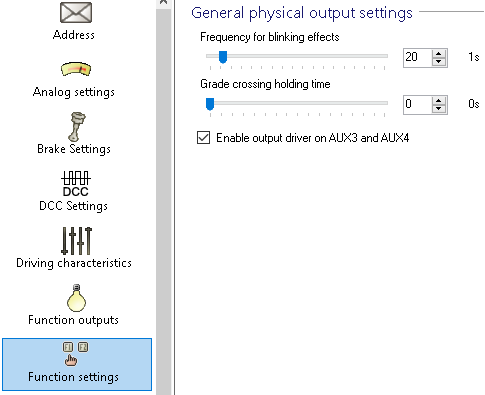
Task: Open the DCC Settings waveform icon
Action: tap(76, 184)
